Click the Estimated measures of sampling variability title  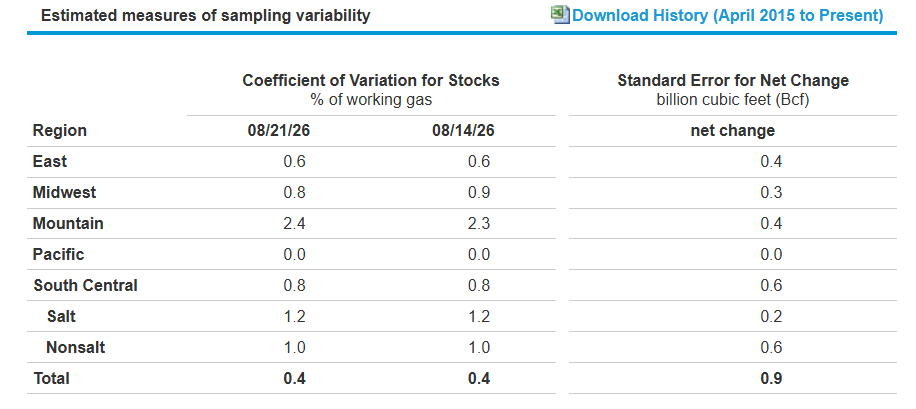(x=206, y=15)
